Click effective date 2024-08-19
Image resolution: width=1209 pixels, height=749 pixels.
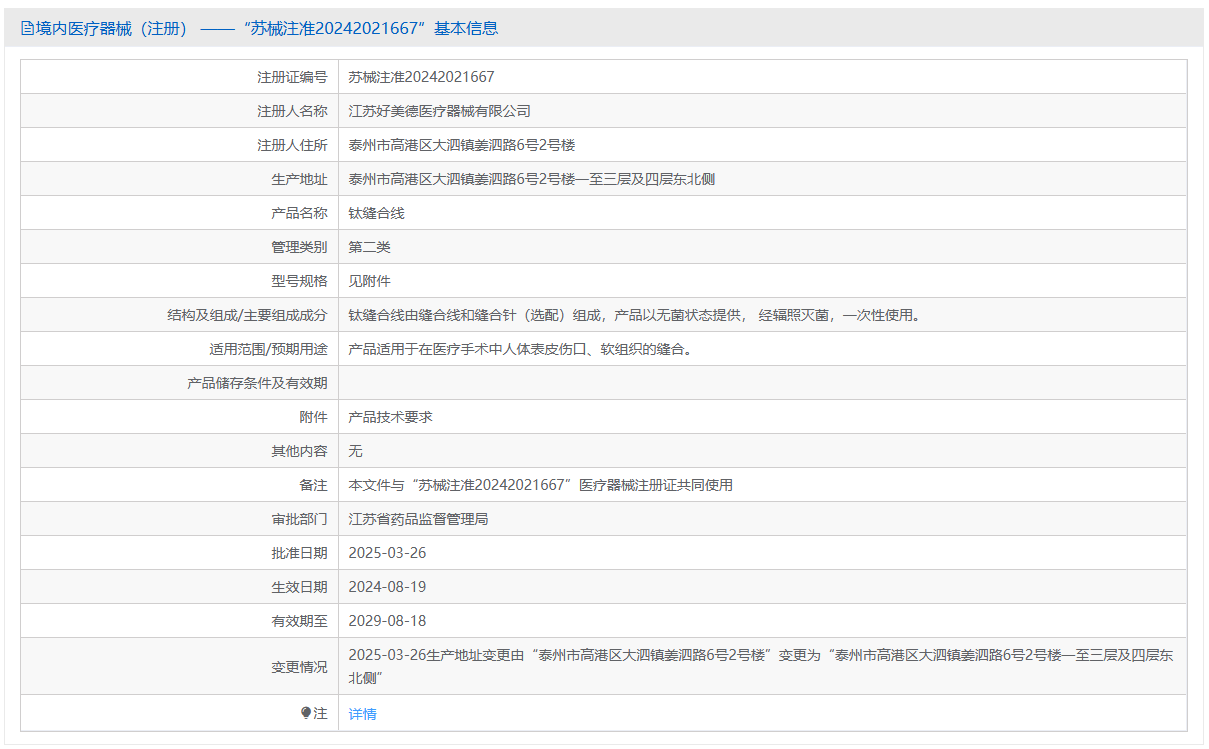point(387,587)
